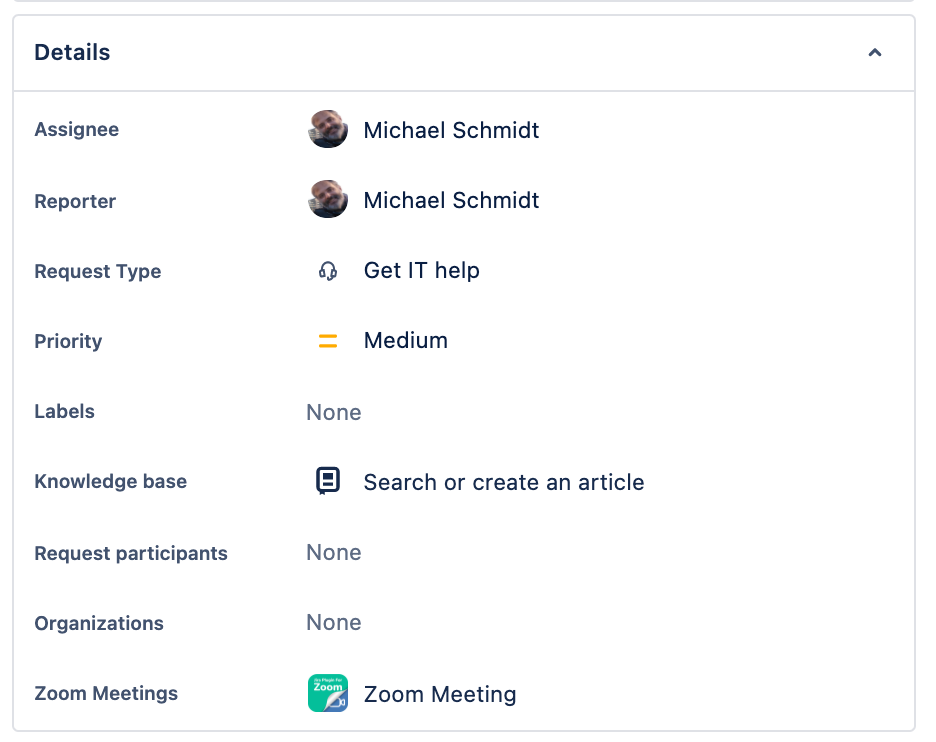Click the Knowledge base field label
This screenshot has width=936, height=742.
pos(110,481)
